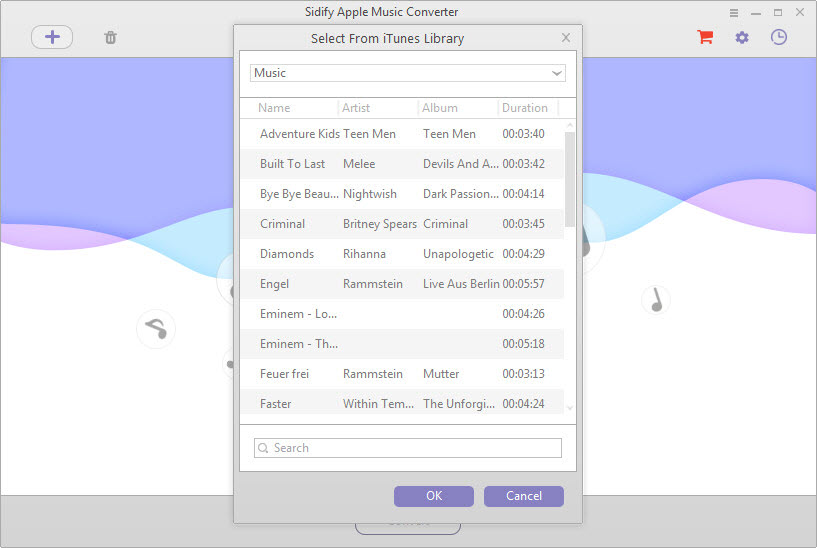Click duration 00:05:57 cell

click(524, 284)
